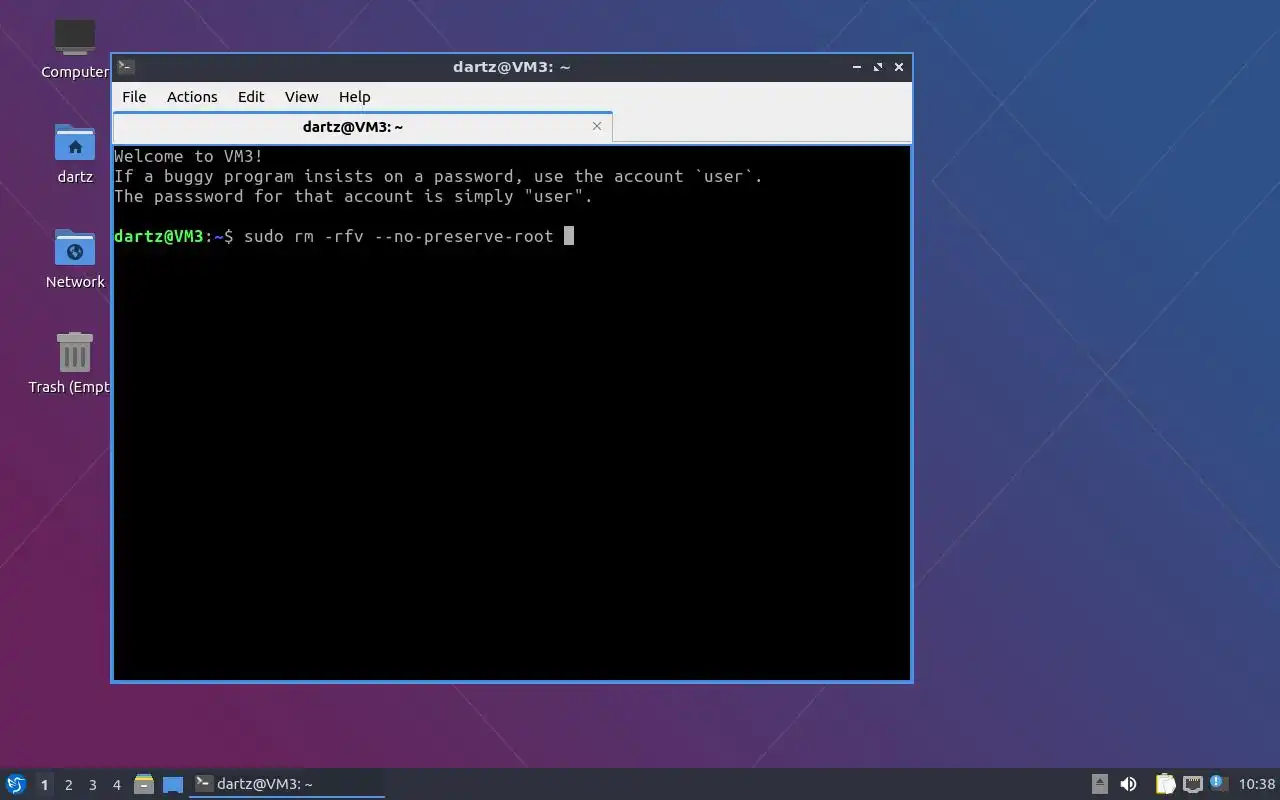1280x800 pixels.
Task: Switch to virtual desktop 2
Action: point(68,785)
